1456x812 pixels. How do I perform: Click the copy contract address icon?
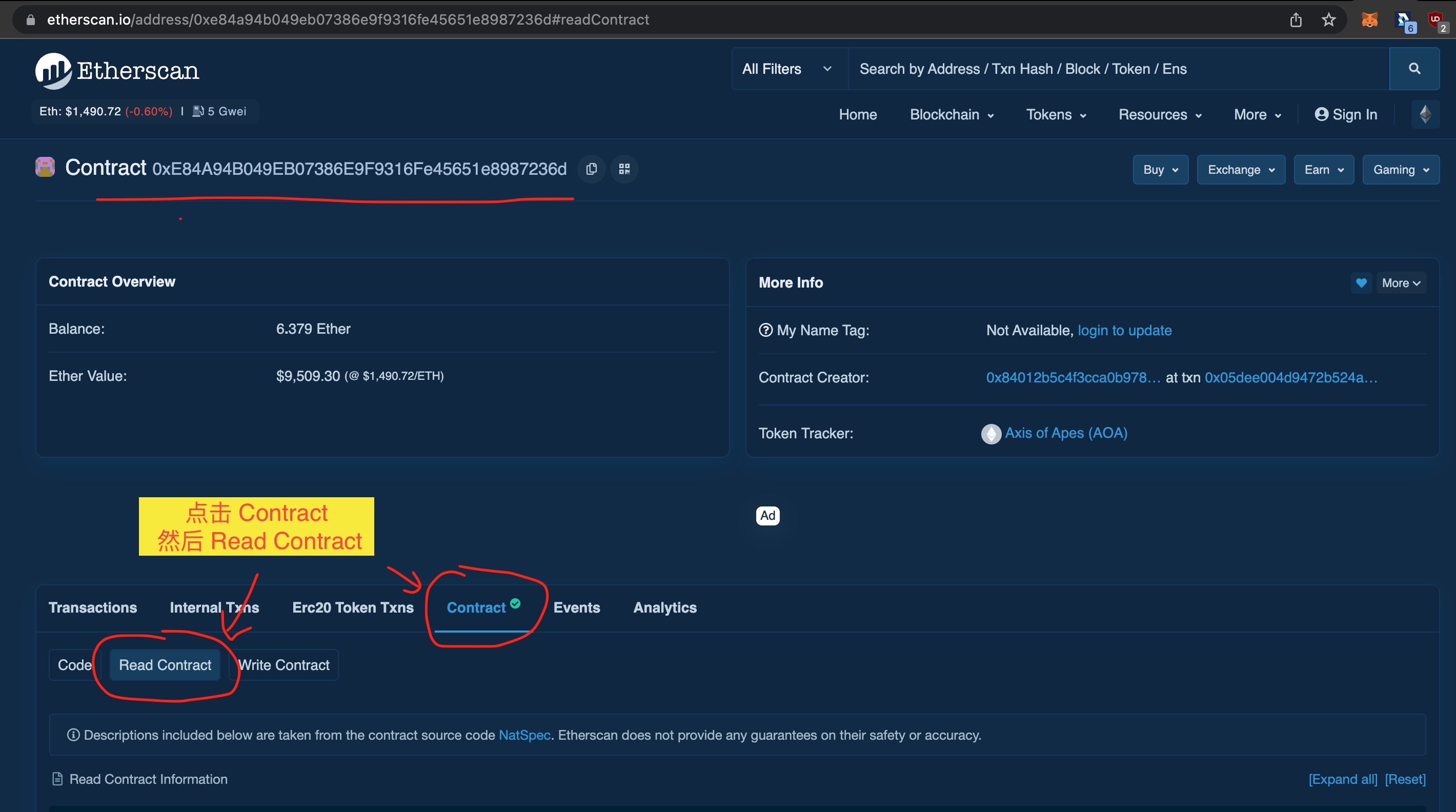pyautogui.click(x=591, y=168)
